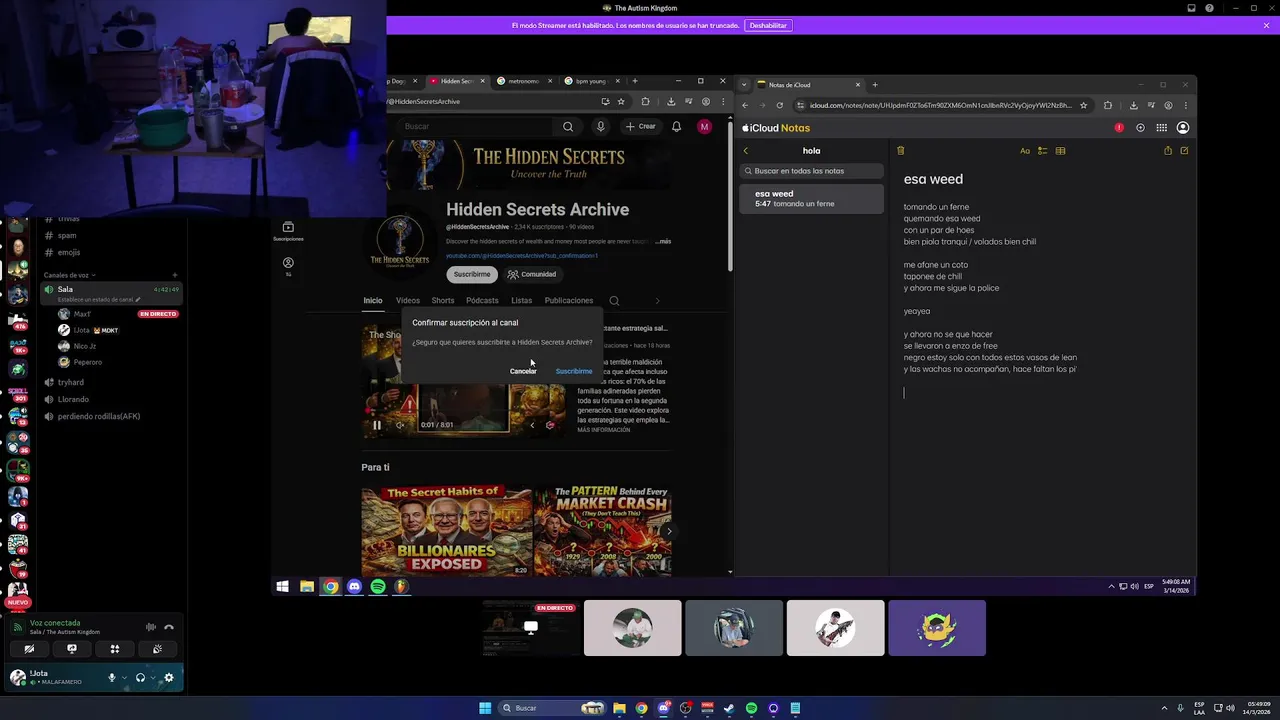The width and height of the screenshot is (1280, 720).
Task: Open the voice connection noise suppression icon
Action: pos(151,627)
